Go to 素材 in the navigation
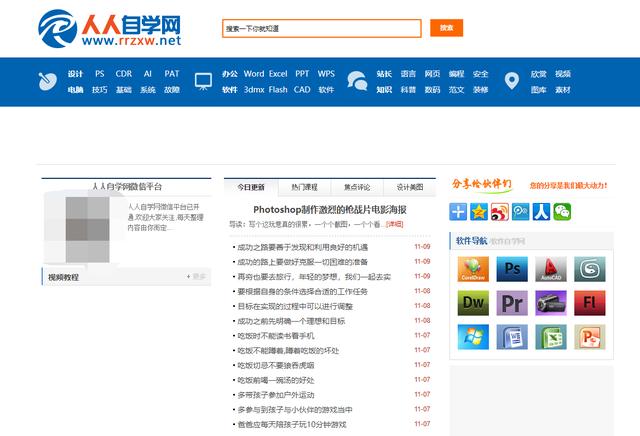The height and width of the screenshot is (436, 640). [x=562, y=90]
